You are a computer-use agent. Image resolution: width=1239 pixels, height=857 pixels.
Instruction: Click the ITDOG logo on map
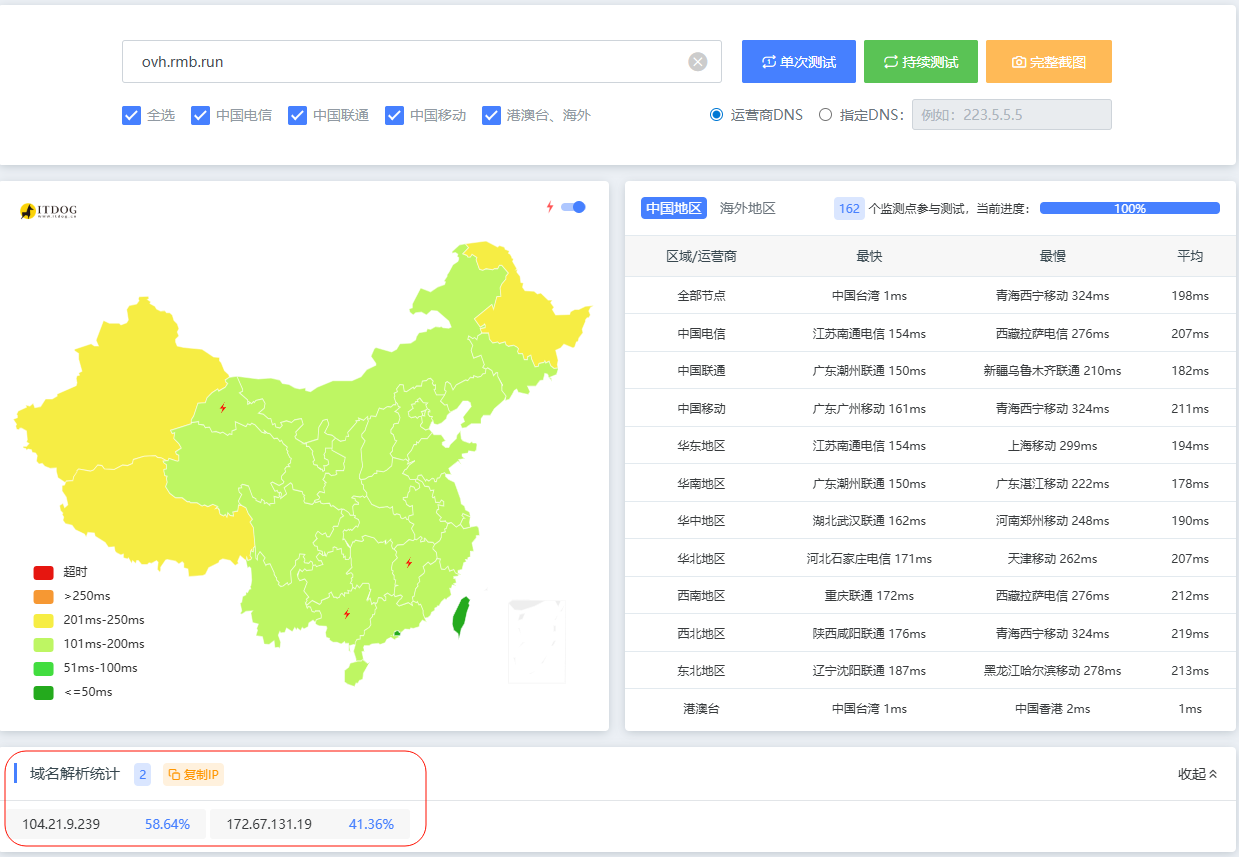click(x=48, y=211)
